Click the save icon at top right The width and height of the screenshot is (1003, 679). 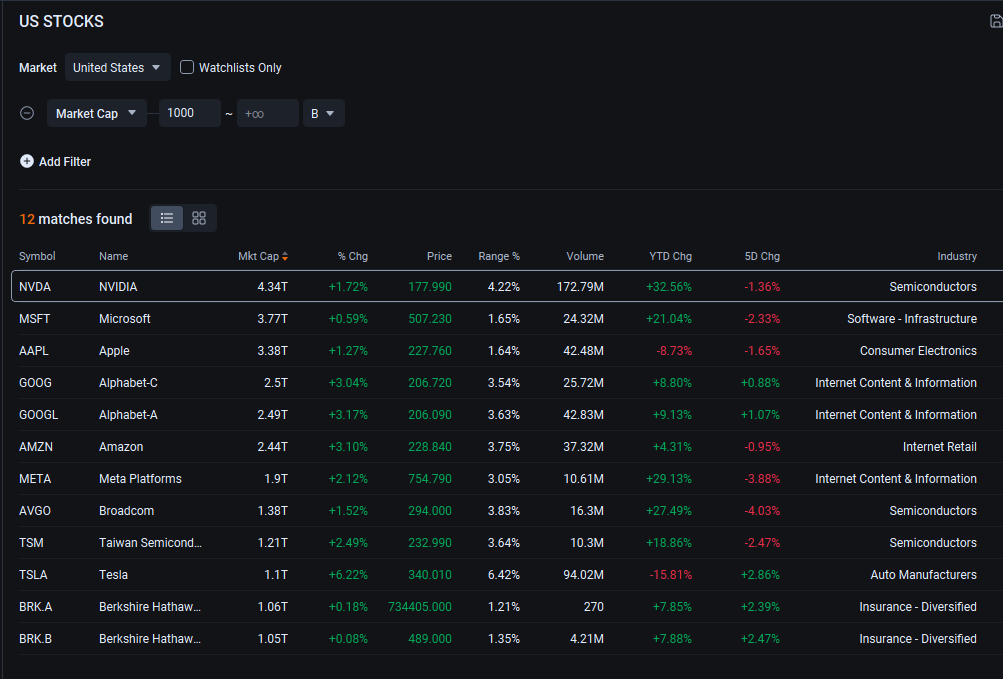[x=995, y=21]
